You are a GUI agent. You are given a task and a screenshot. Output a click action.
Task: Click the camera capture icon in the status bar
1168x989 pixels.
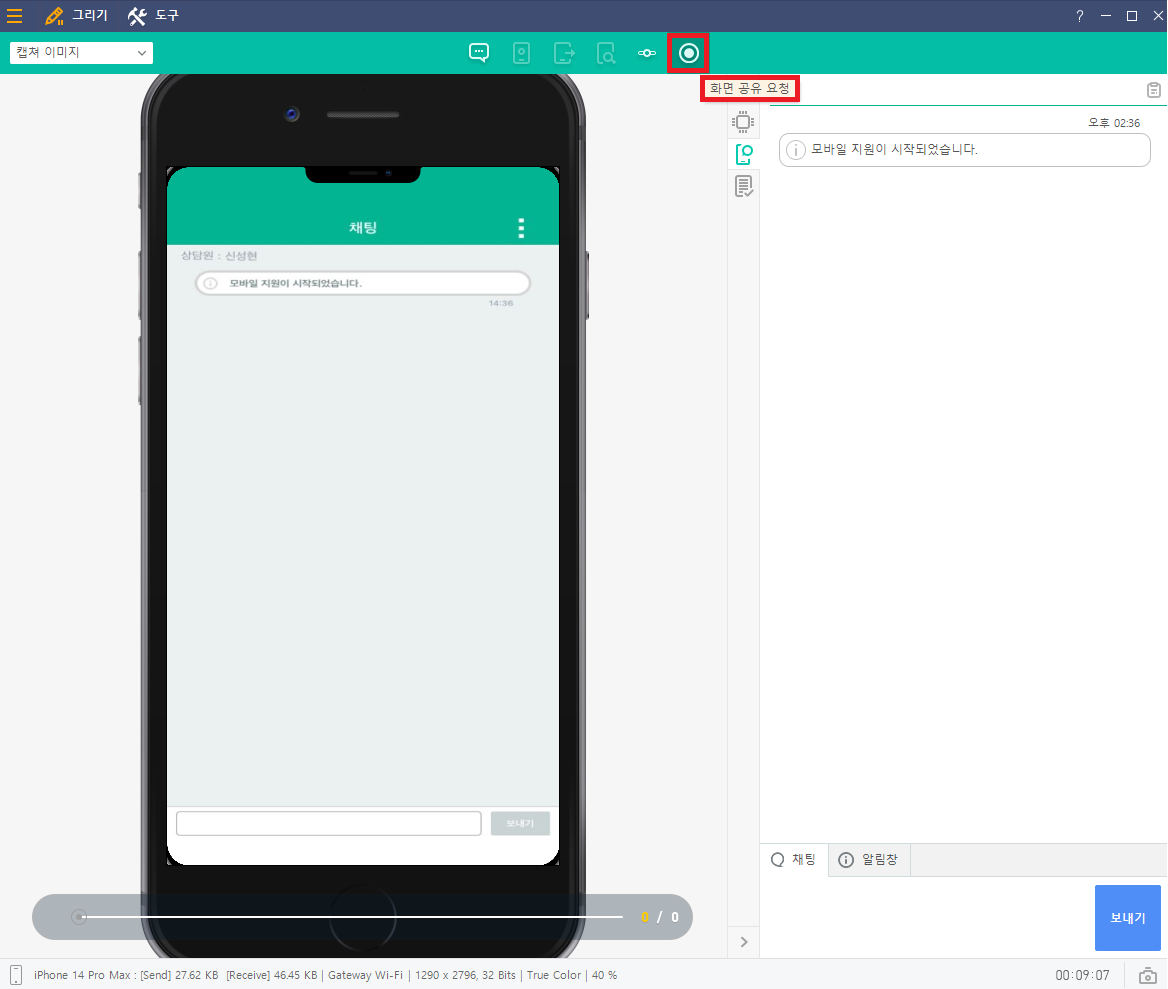tap(1147, 975)
